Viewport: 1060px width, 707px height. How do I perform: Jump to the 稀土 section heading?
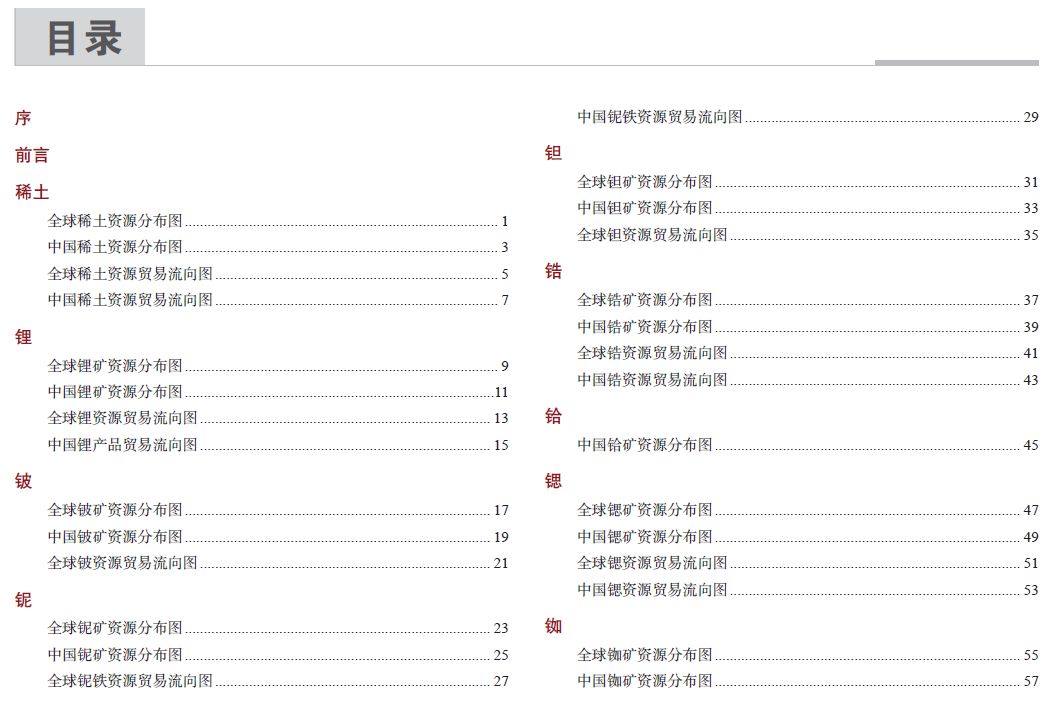click(32, 193)
